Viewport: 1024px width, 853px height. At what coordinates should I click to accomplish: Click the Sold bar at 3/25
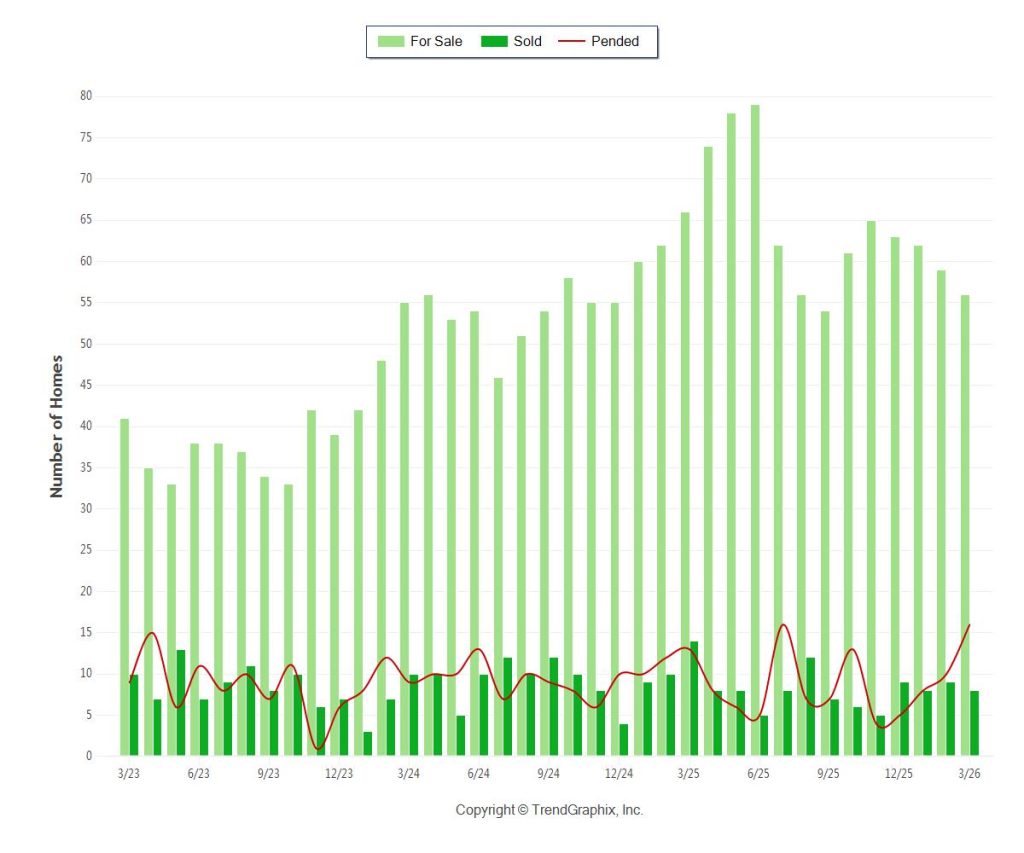(x=694, y=698)
